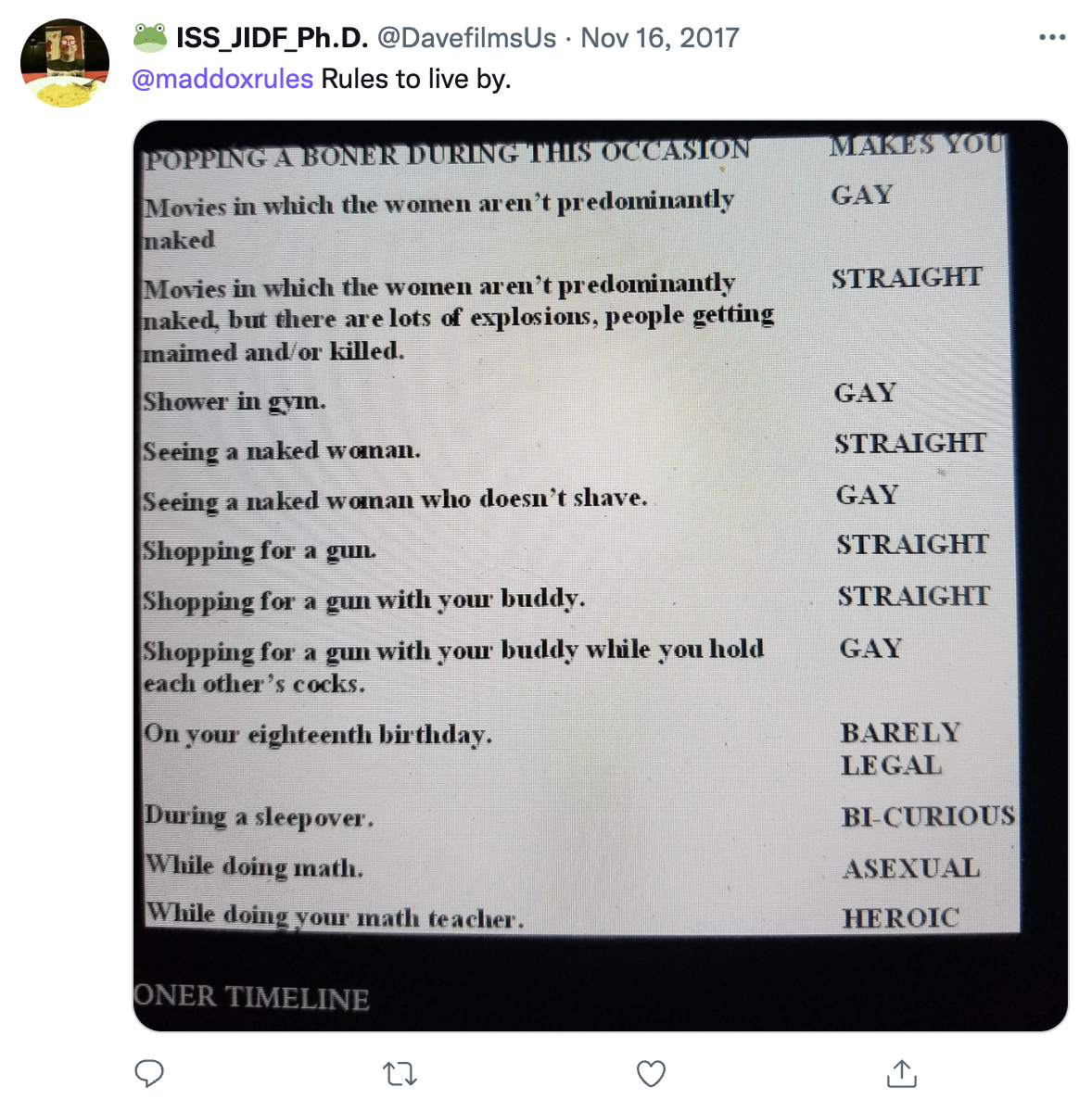The height and width of the screenshot is (1112, 1092).
Task: Click the word 'HEROIC' in the photo
Action: [x=901, y=917]
